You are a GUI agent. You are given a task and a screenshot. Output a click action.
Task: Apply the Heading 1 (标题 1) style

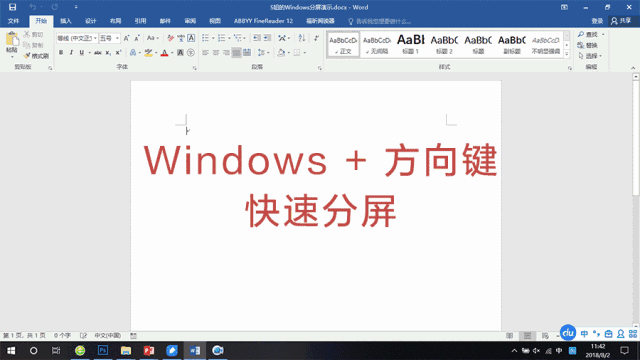[411, 44]
